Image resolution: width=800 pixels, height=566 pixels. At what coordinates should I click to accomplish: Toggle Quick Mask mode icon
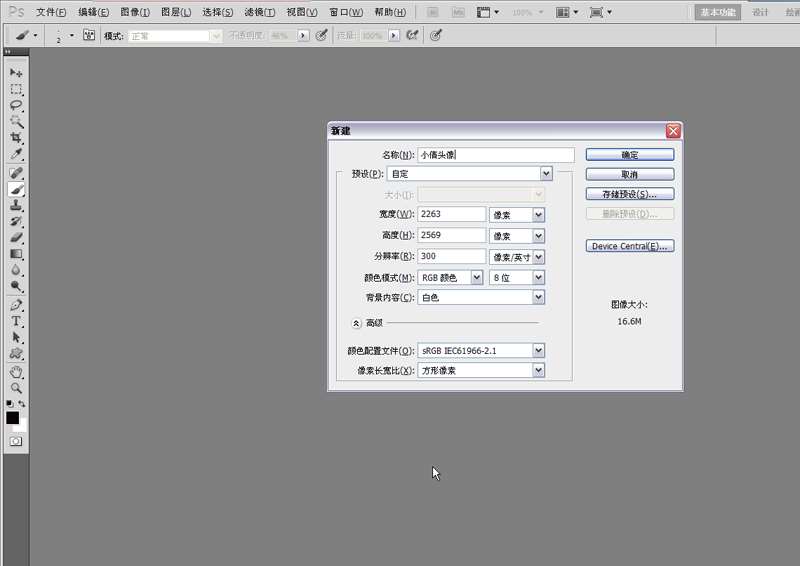[16, 441]
